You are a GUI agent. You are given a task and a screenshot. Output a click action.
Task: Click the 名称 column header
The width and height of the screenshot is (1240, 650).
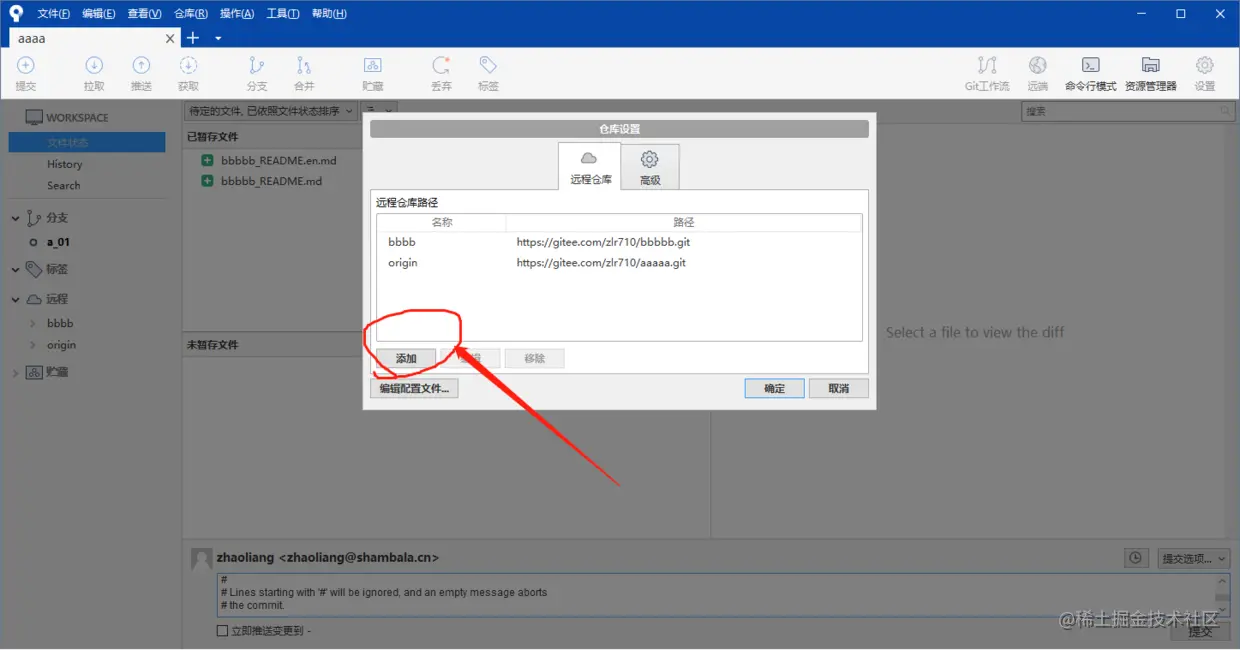442,222
